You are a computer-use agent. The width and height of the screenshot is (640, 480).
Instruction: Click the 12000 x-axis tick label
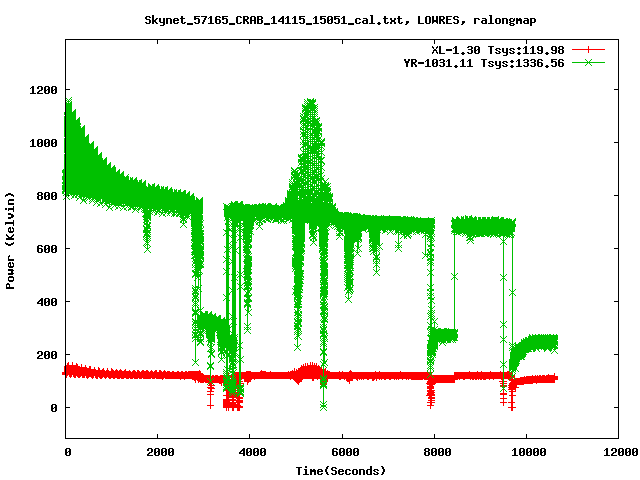(621, 452)
